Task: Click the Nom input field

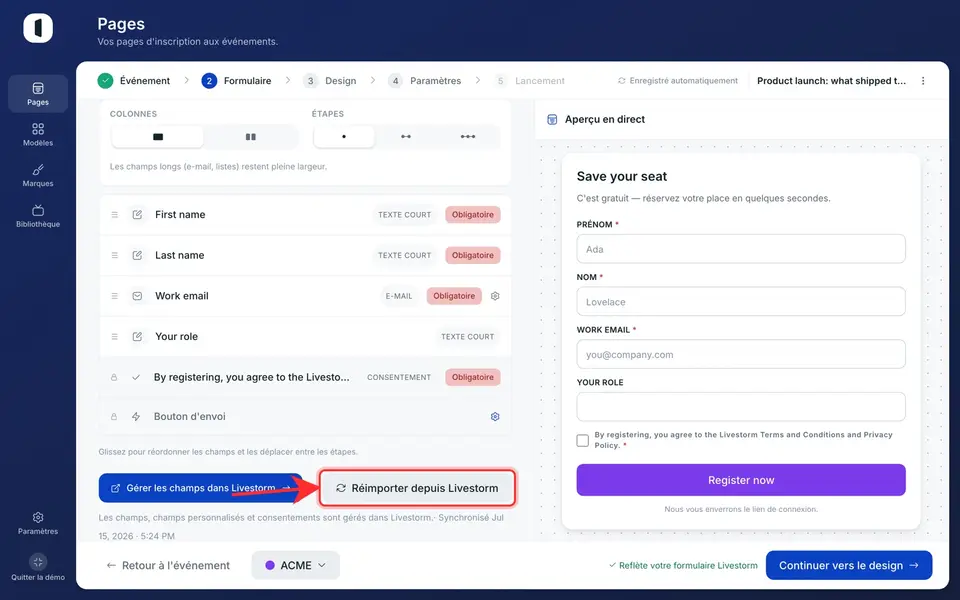Action: [741, 302]
